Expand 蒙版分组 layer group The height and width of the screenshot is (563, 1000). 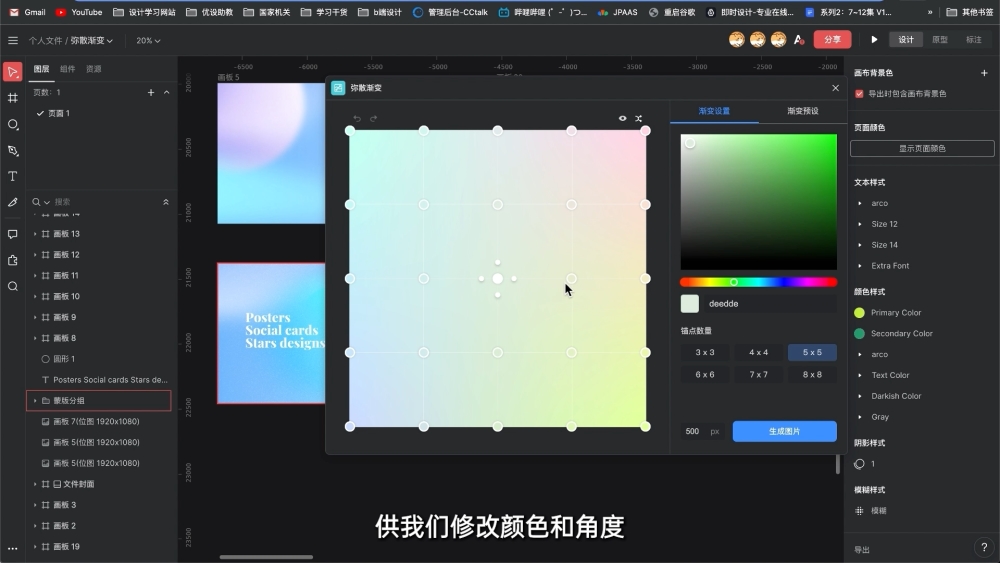(35, 401)
